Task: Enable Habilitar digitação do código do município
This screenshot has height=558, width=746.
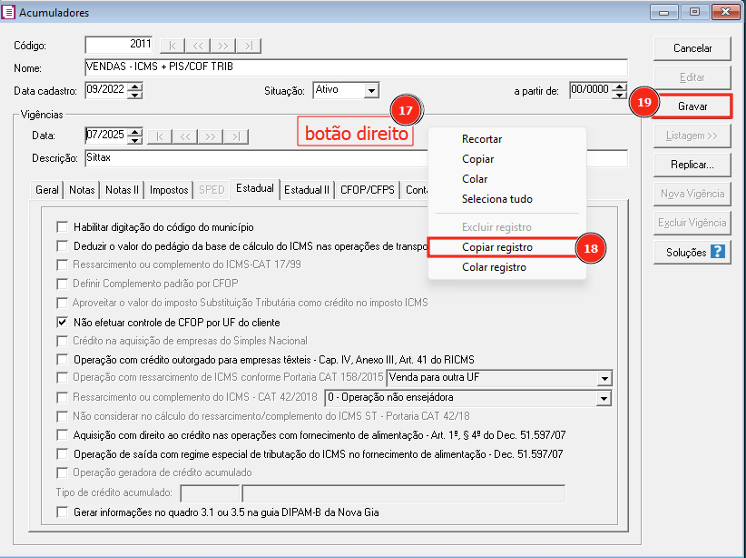Action: [x=63, y=227]
